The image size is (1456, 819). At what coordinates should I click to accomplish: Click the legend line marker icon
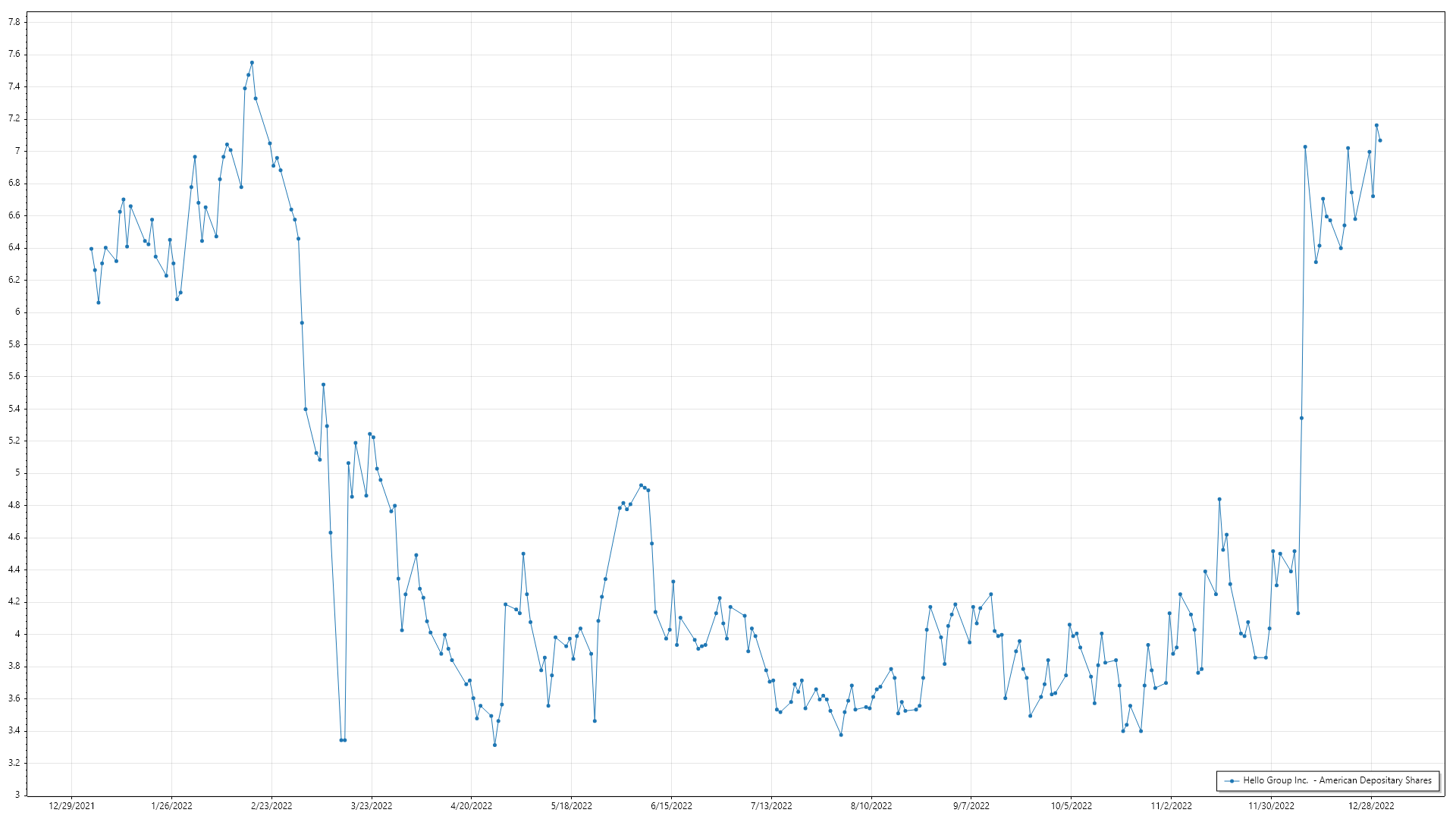tap(1232, 781)
